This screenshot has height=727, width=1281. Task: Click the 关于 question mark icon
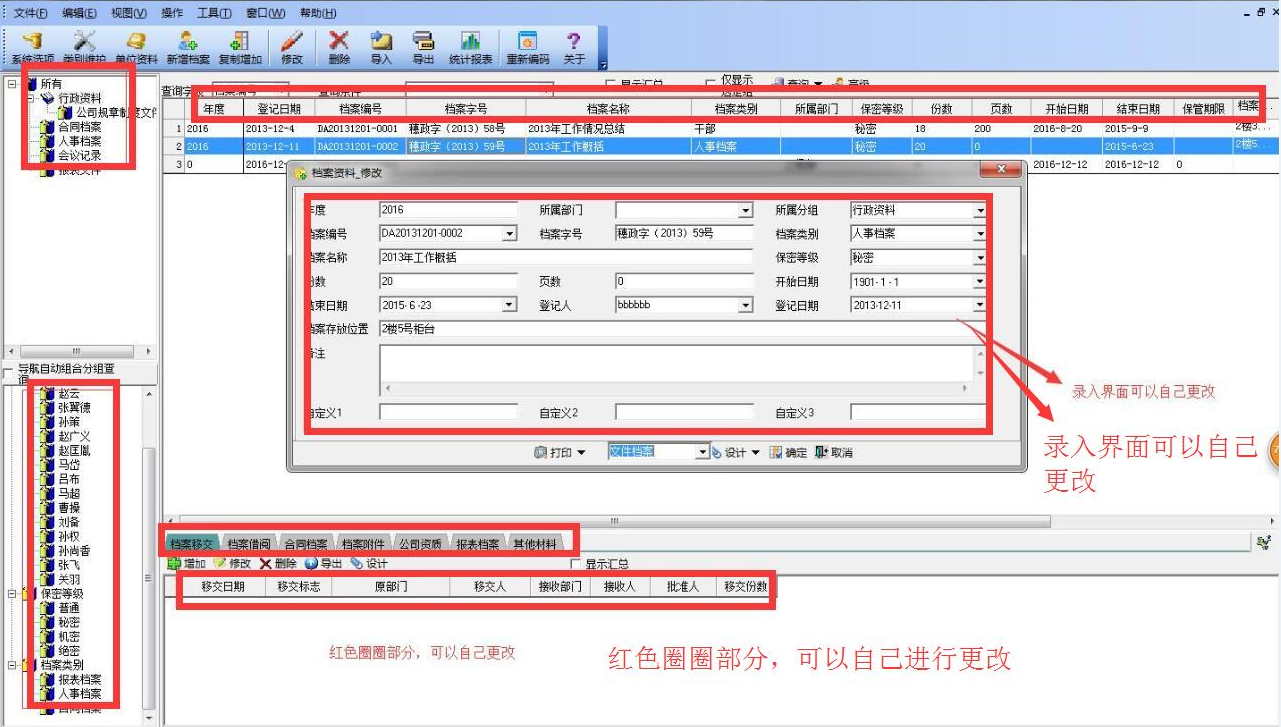(574, 41)
